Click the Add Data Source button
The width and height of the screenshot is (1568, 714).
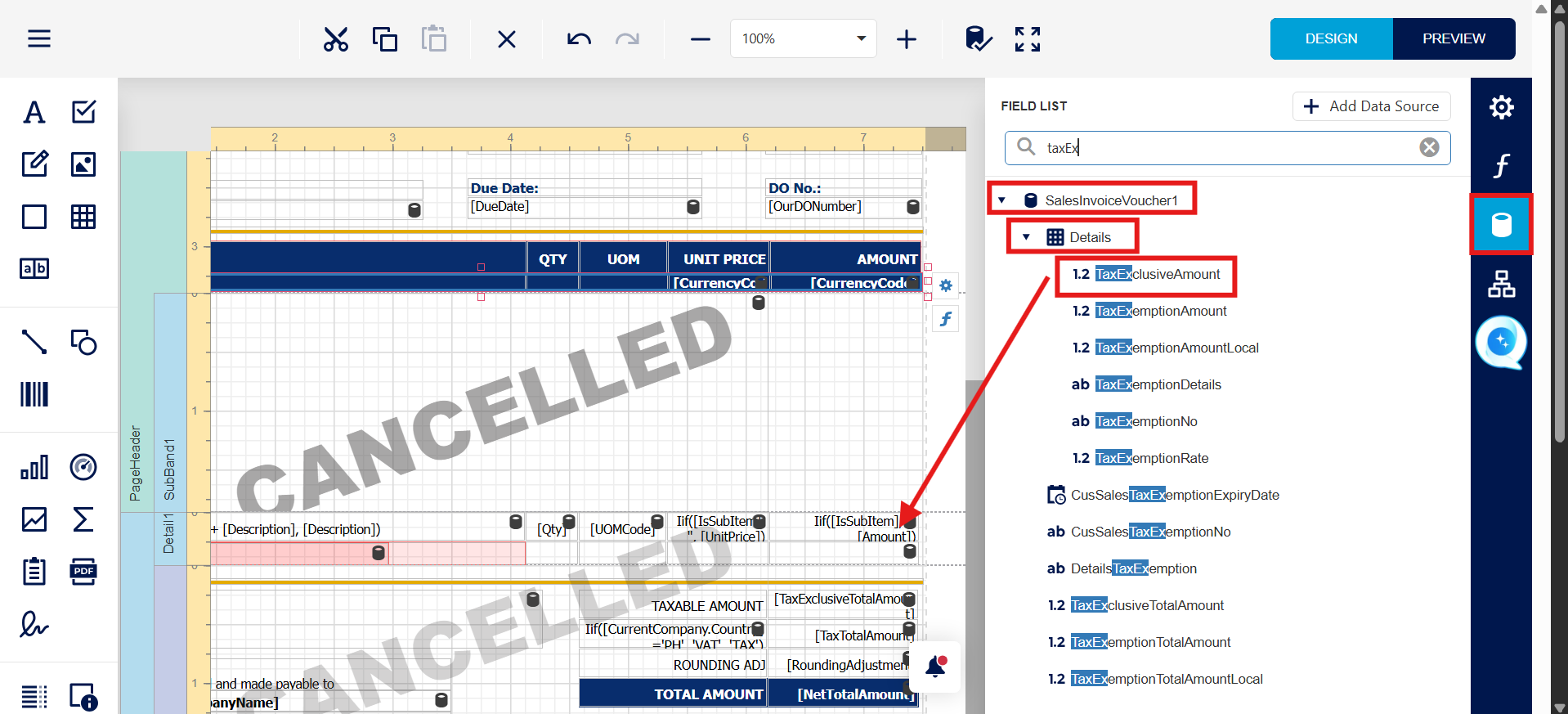(x=1371, y=106)
